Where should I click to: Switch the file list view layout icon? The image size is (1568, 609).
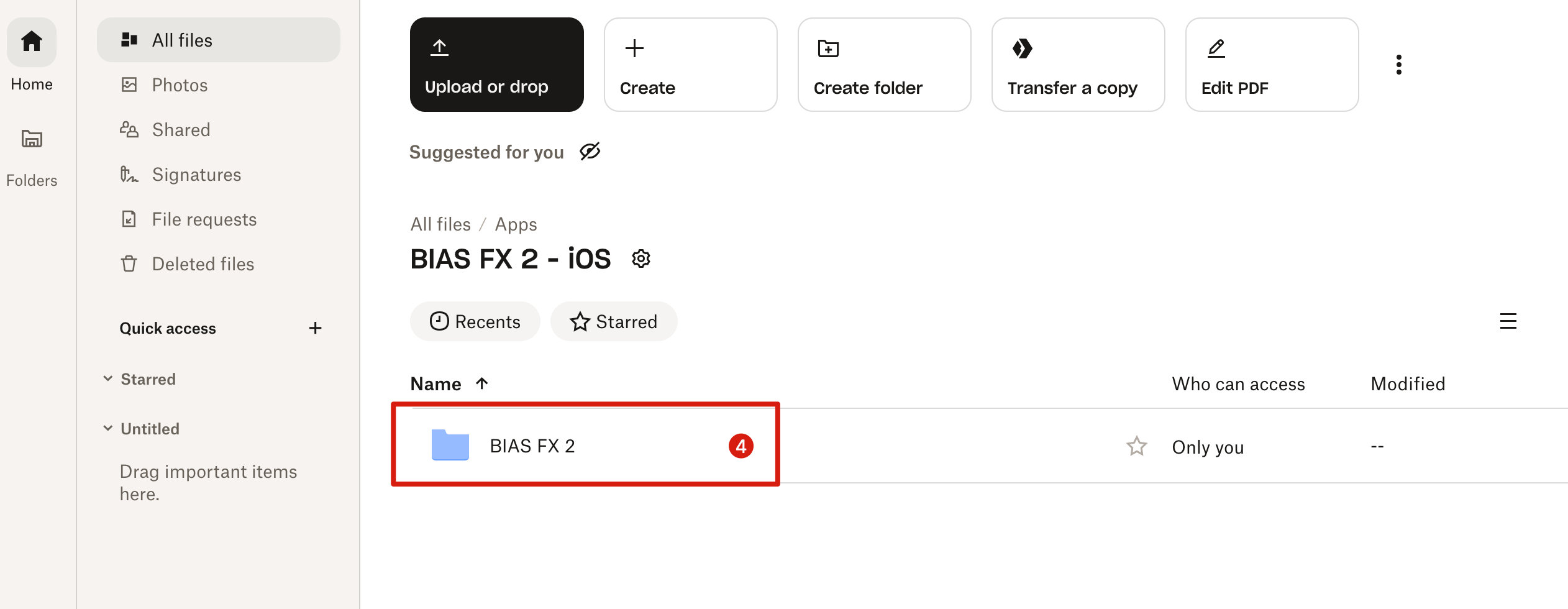pyautogui.click(x=1508, y=321)
